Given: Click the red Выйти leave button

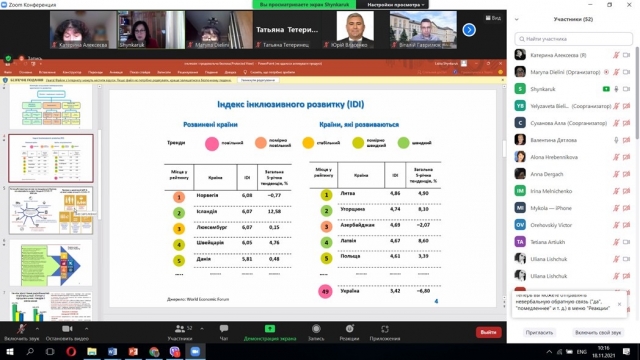Looking at the screenshot, I should (488, 332).
